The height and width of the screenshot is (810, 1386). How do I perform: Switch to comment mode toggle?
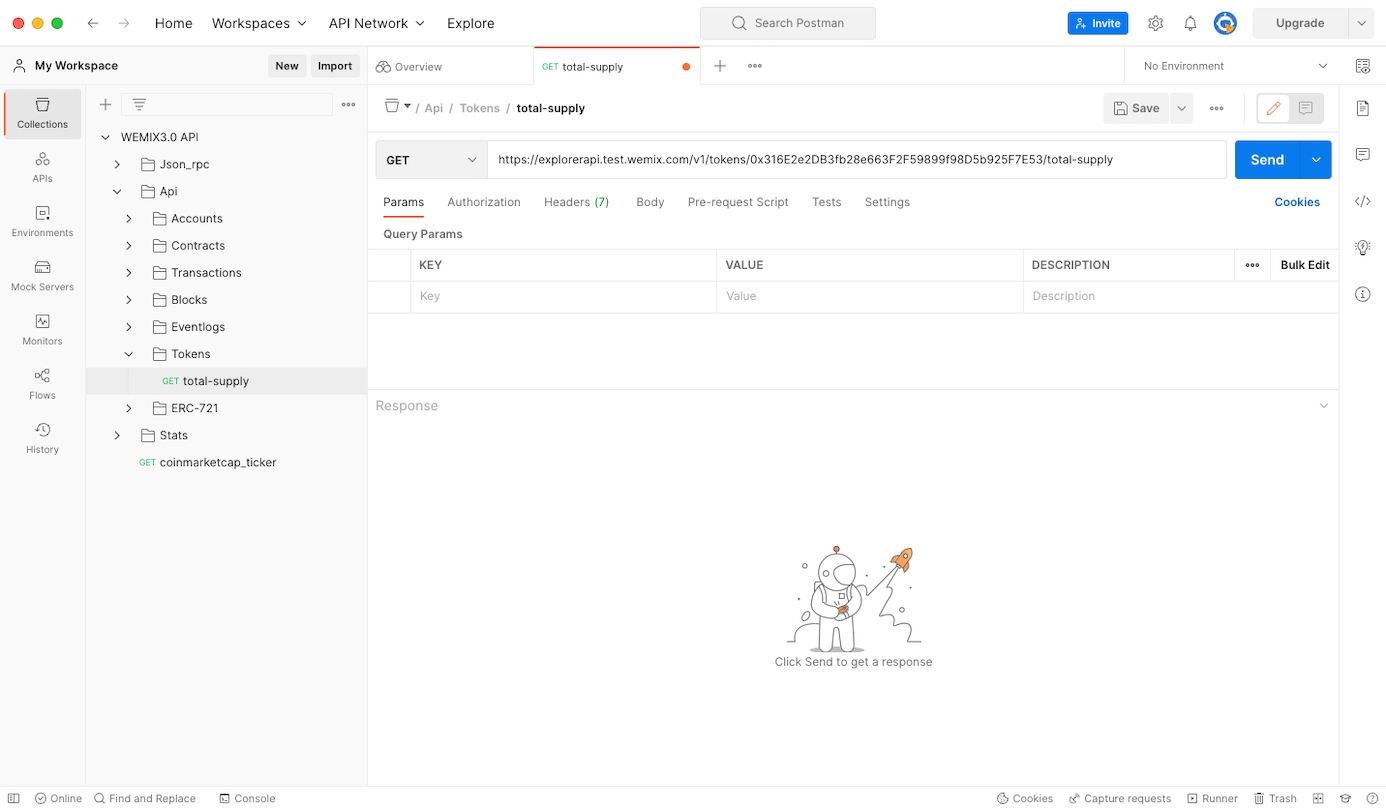(1305, 108)
